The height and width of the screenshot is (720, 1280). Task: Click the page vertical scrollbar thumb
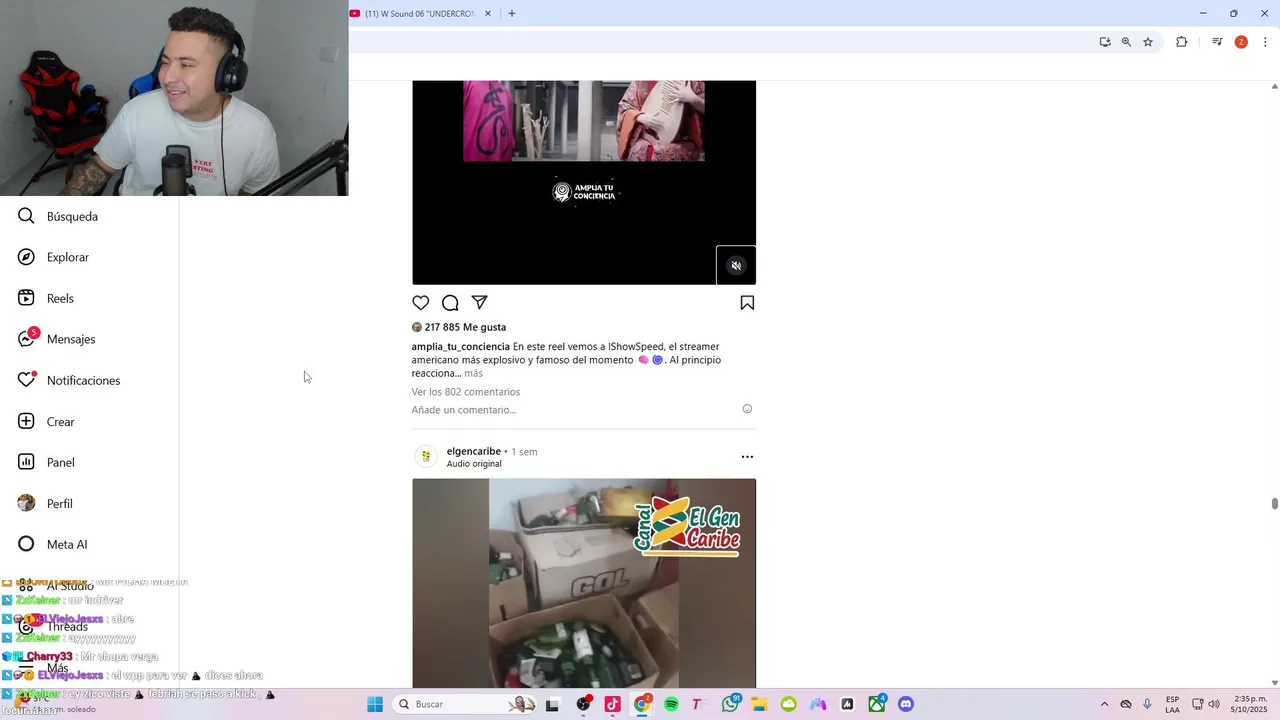[x=1274, y=503]
